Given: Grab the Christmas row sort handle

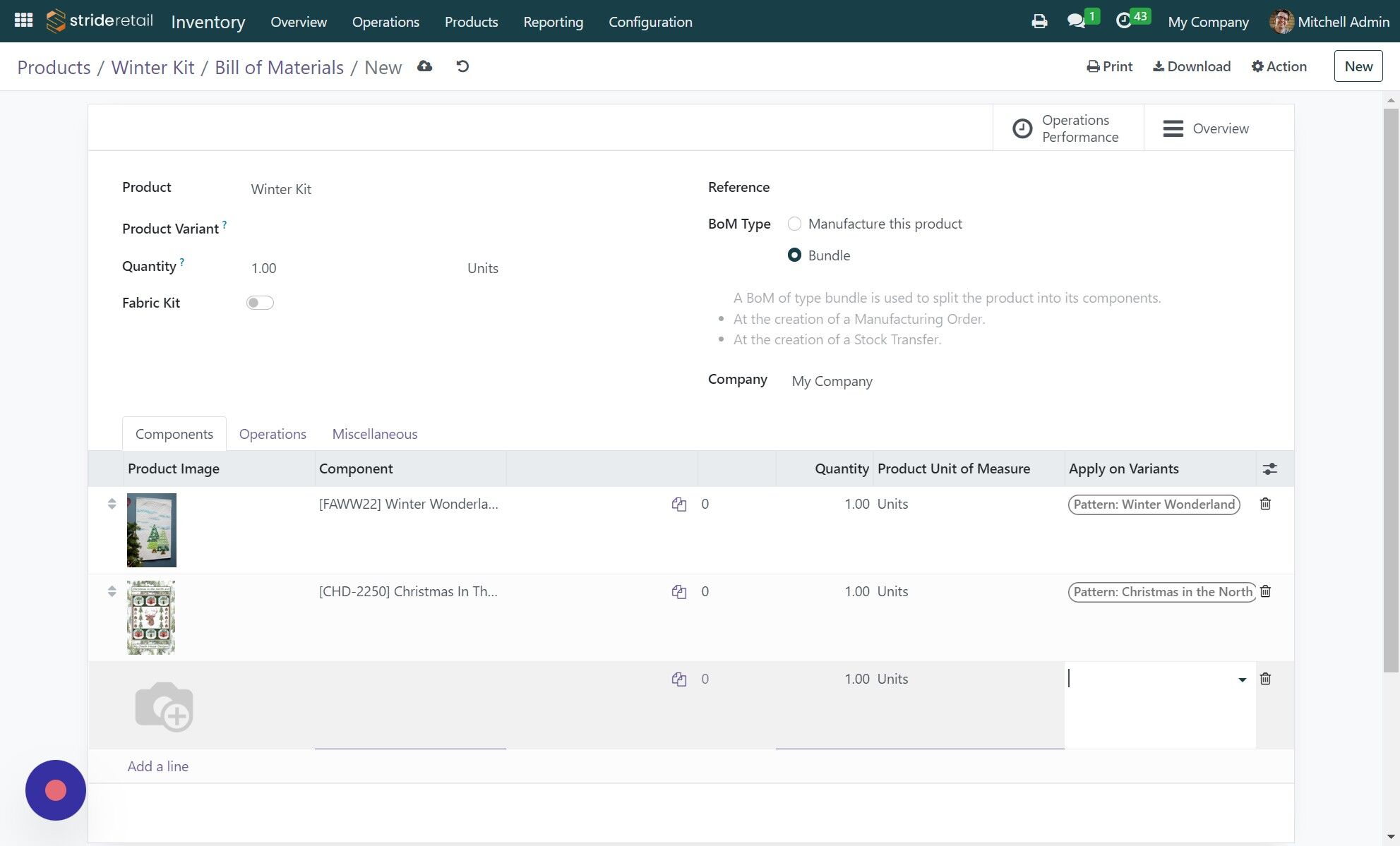Looking at the screenshot, I should coord(112,591).
